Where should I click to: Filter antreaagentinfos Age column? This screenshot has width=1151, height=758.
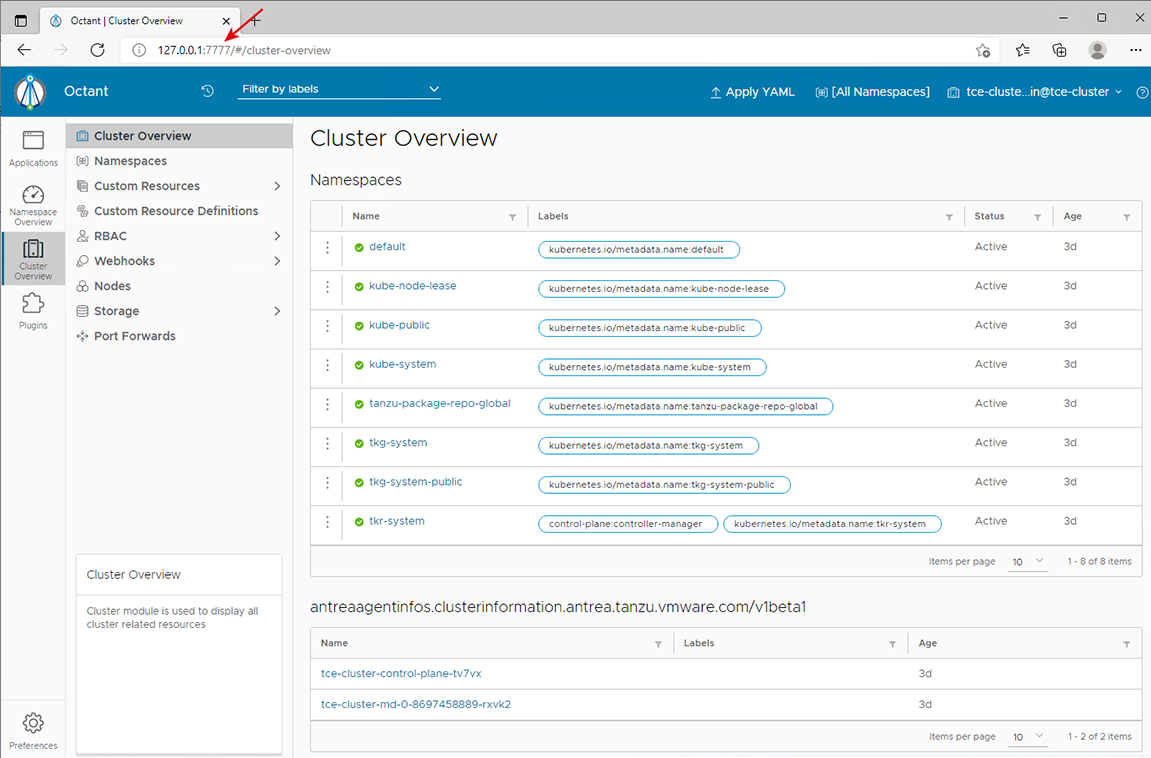click(x=1127, y=644)
